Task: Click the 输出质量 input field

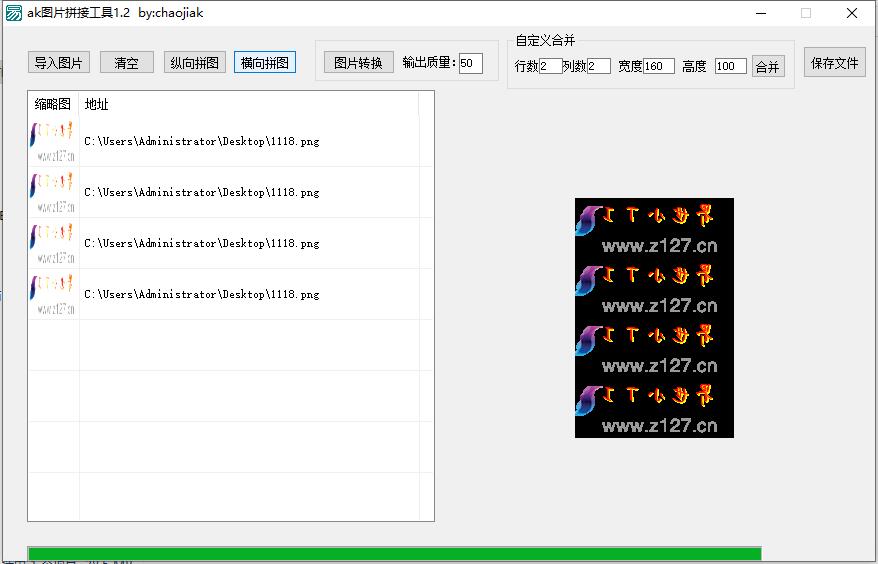Action: pos(470,63)
